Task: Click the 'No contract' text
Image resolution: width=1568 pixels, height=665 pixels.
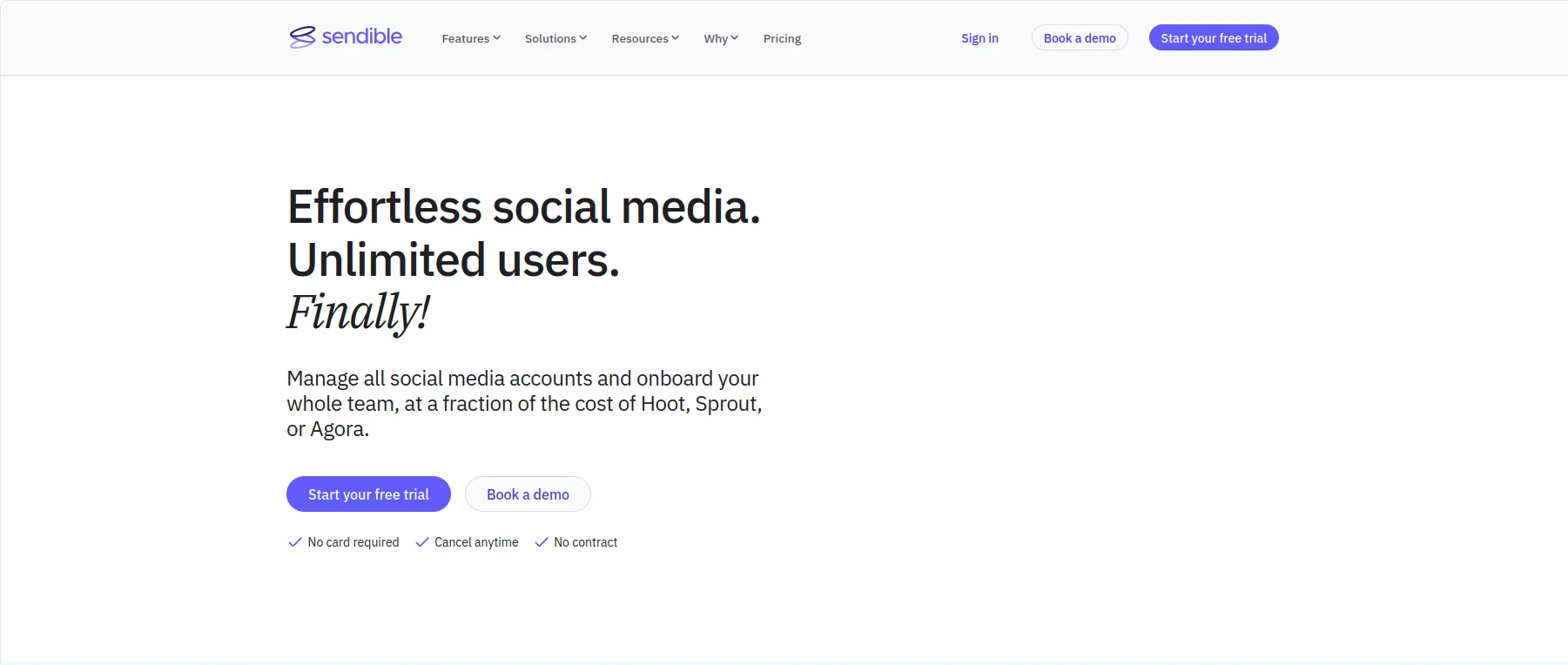Action: pos(586,542)
